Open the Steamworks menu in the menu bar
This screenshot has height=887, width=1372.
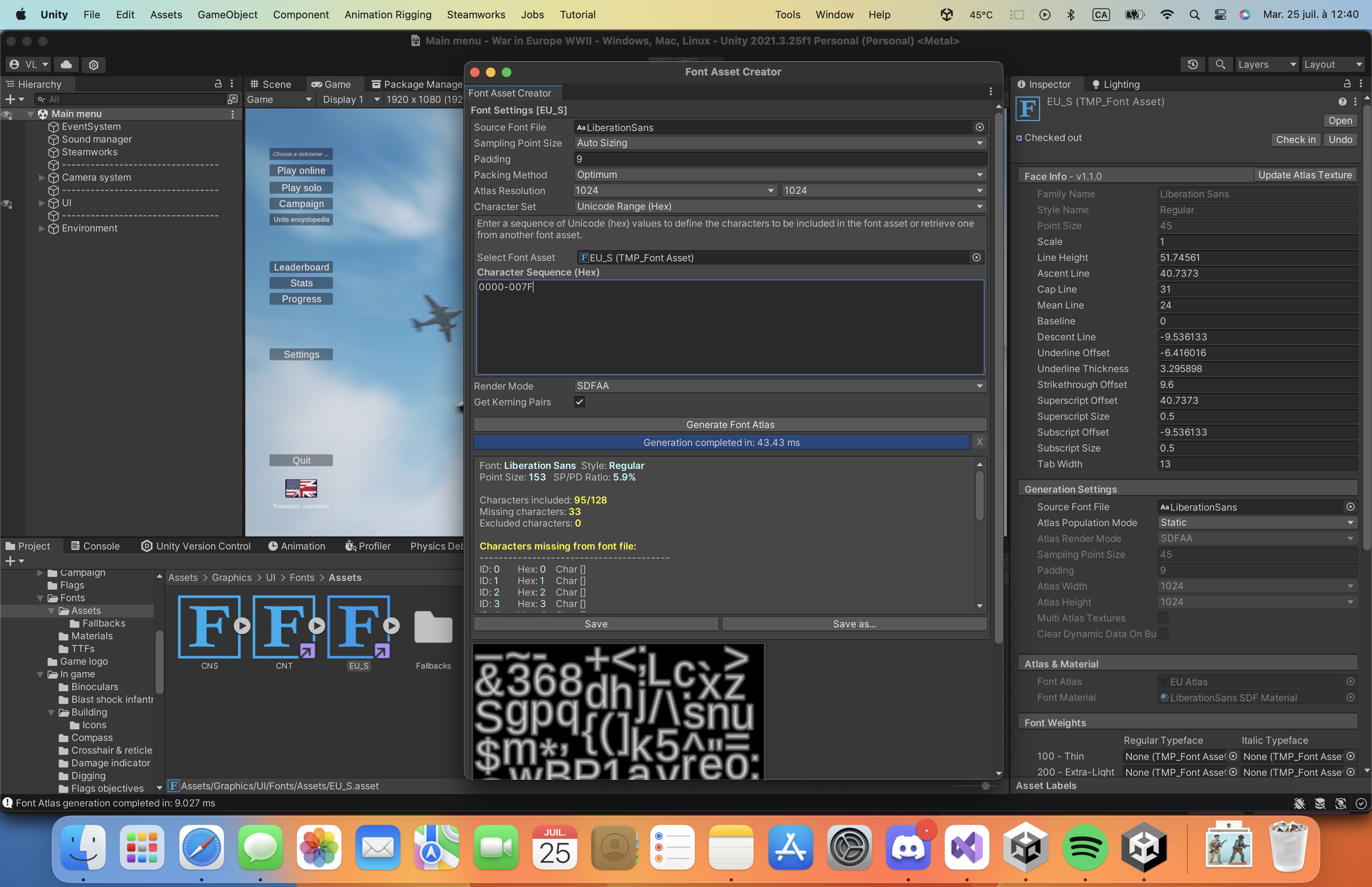coord(476,14)
